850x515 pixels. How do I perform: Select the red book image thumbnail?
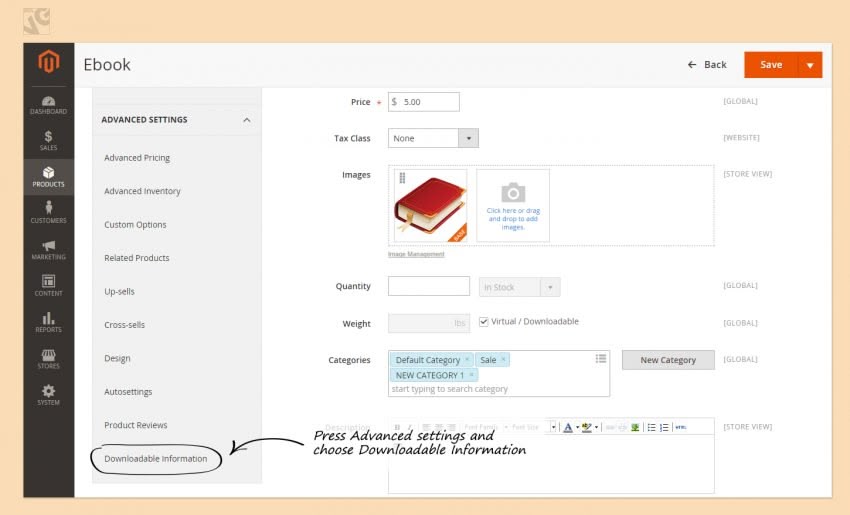coord(430,206)
